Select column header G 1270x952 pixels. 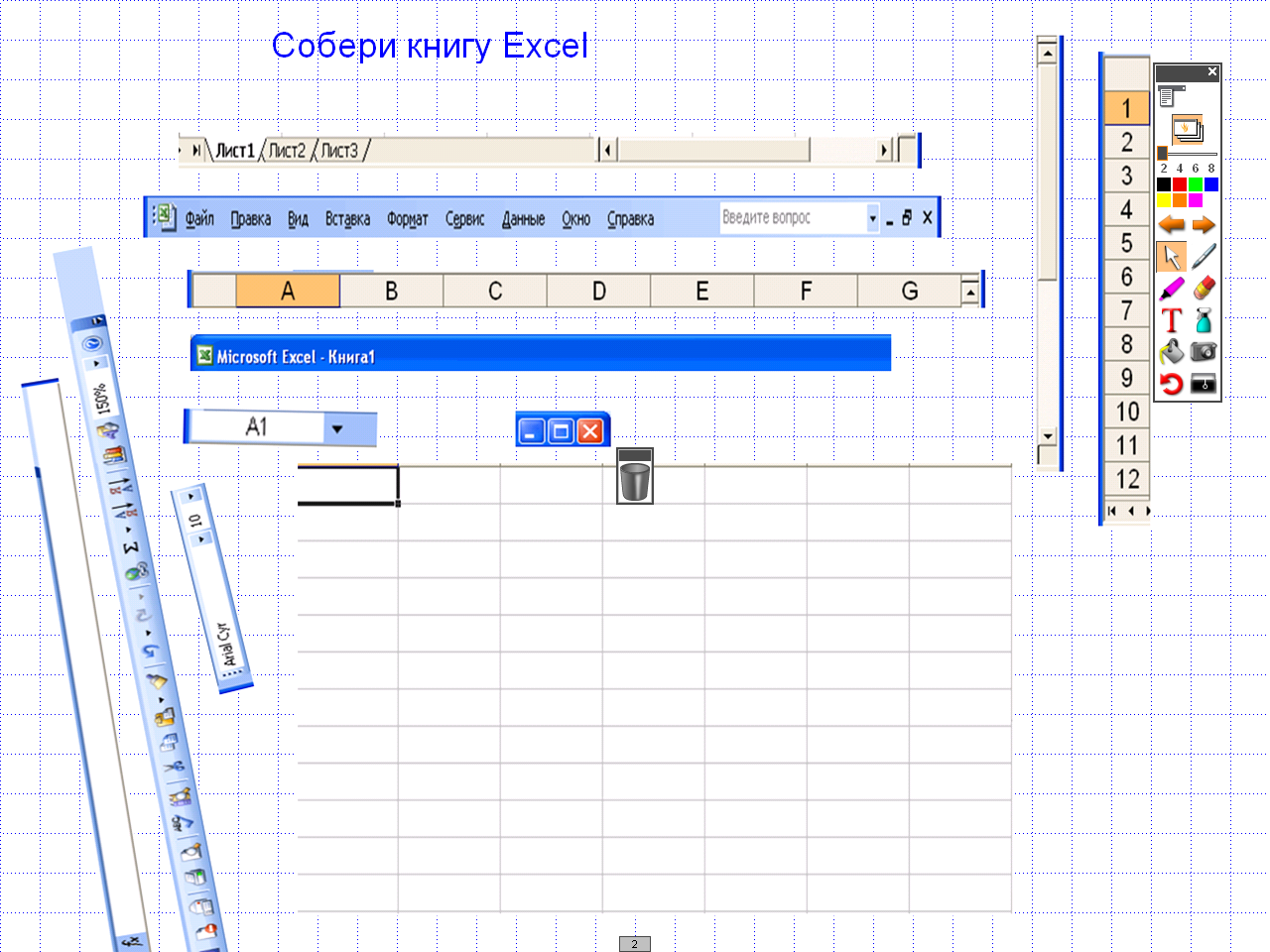tap(909, 291)
